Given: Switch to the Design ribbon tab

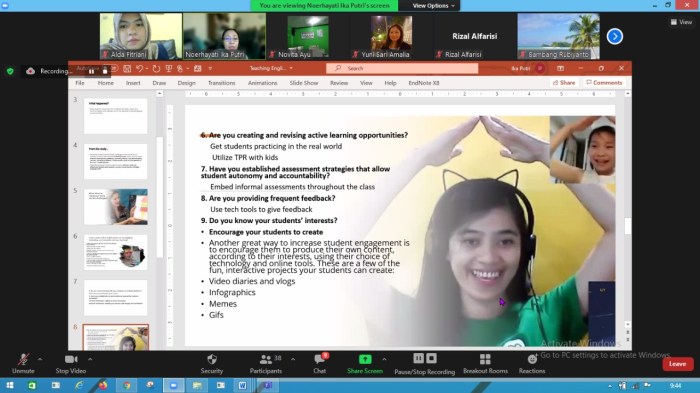Looking at the screenshot, I should [187, 83].
